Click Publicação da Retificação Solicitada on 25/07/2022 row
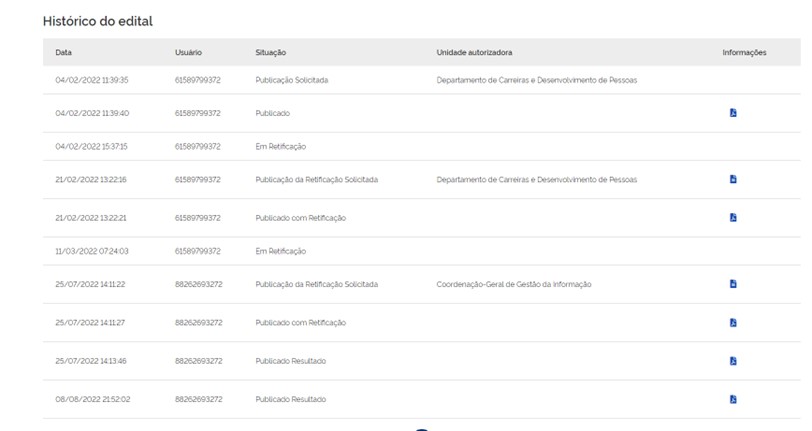Image resolution: width=812 pixels, height=431 pixels. click(x=316, y=284)
